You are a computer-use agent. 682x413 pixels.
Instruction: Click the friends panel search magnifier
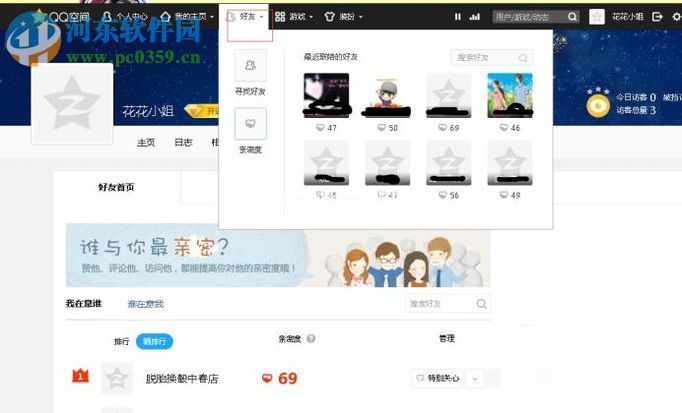coord(523,57)
